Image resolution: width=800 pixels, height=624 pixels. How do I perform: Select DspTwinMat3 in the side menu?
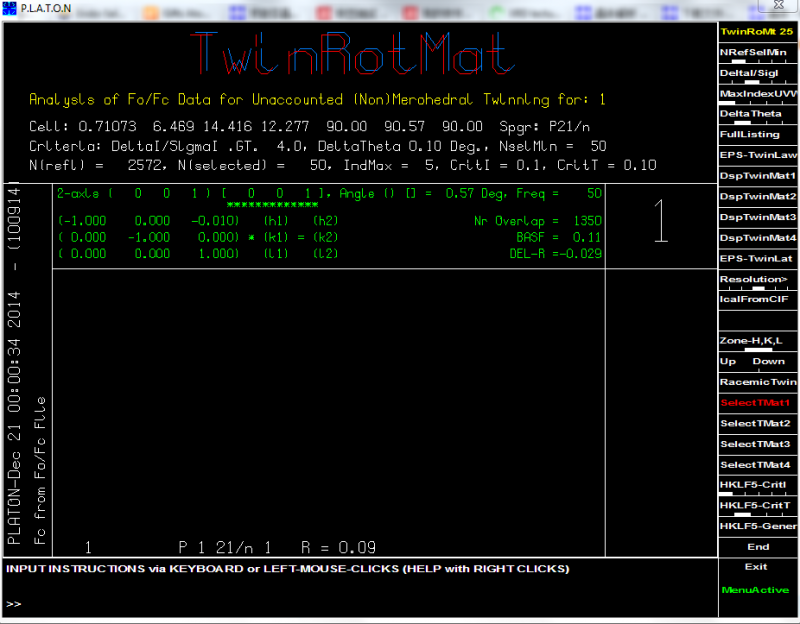(757, 217)
